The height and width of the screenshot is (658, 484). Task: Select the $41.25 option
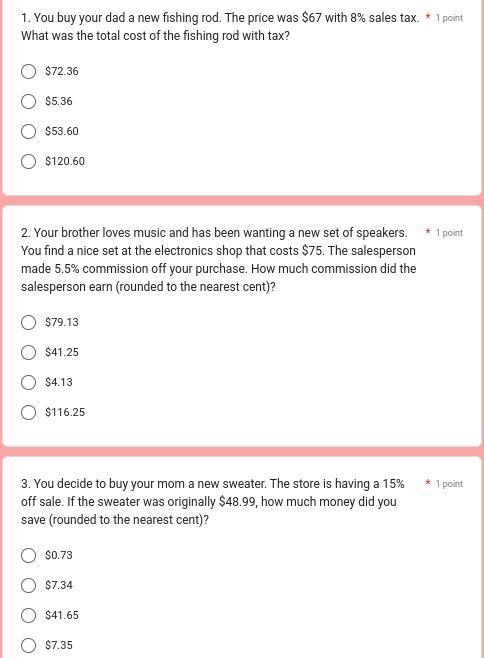[x=28, y=352]
